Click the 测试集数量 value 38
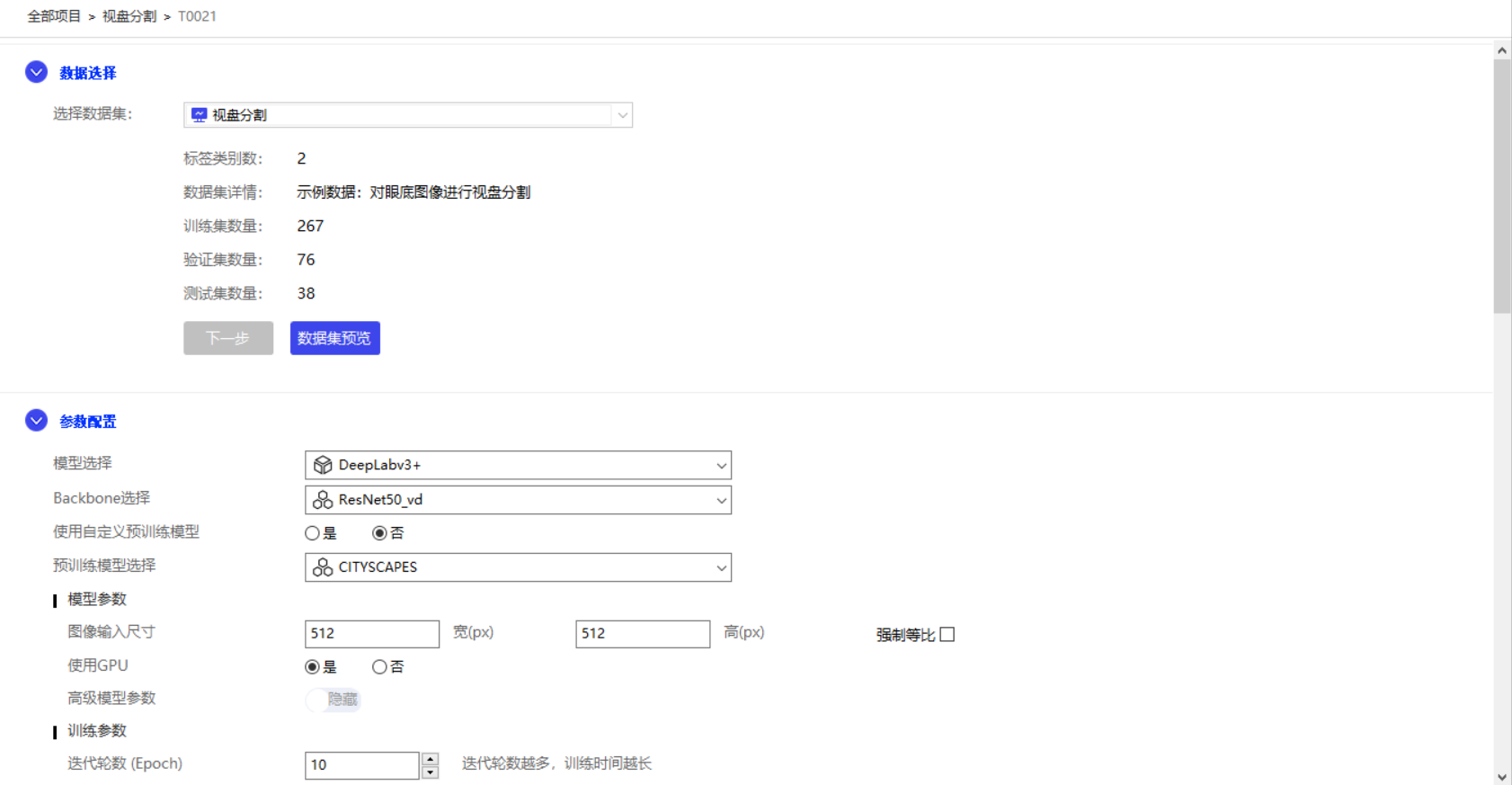Image resolution: width=1512 pixels, height=785 pixels. click(306, 293)
